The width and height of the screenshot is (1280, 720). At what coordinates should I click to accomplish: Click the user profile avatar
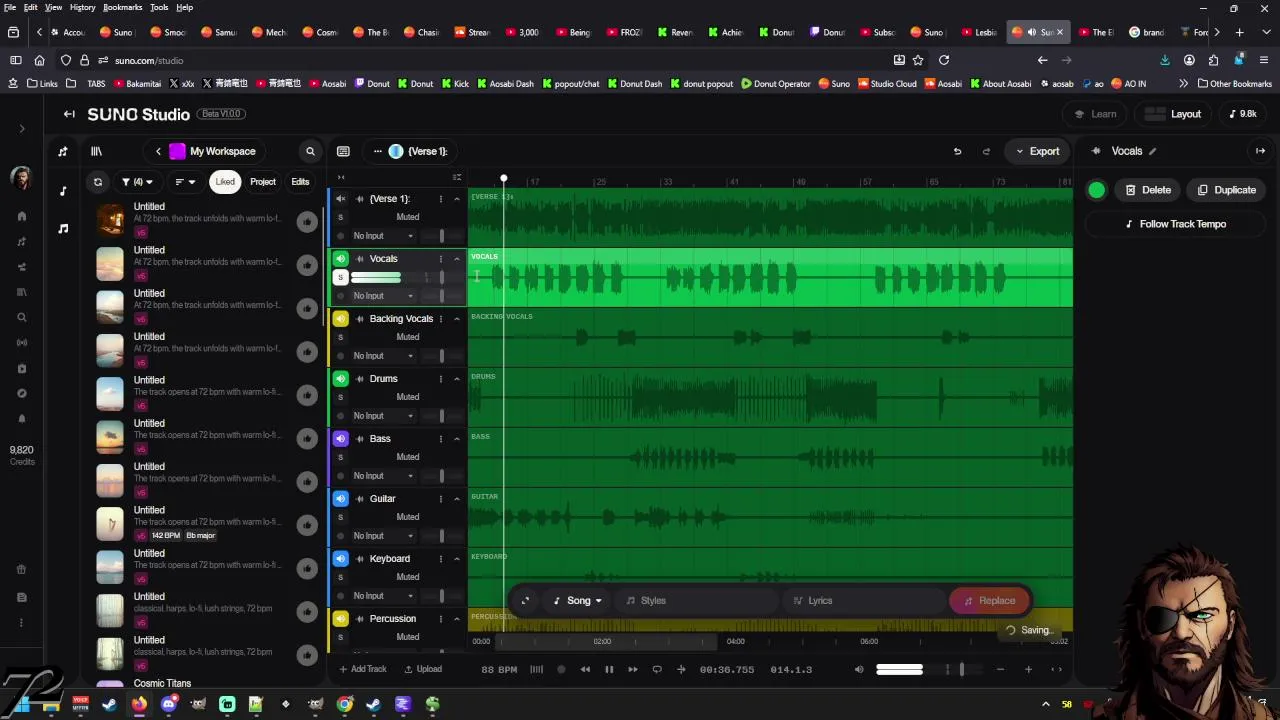(x=20, y=178)
